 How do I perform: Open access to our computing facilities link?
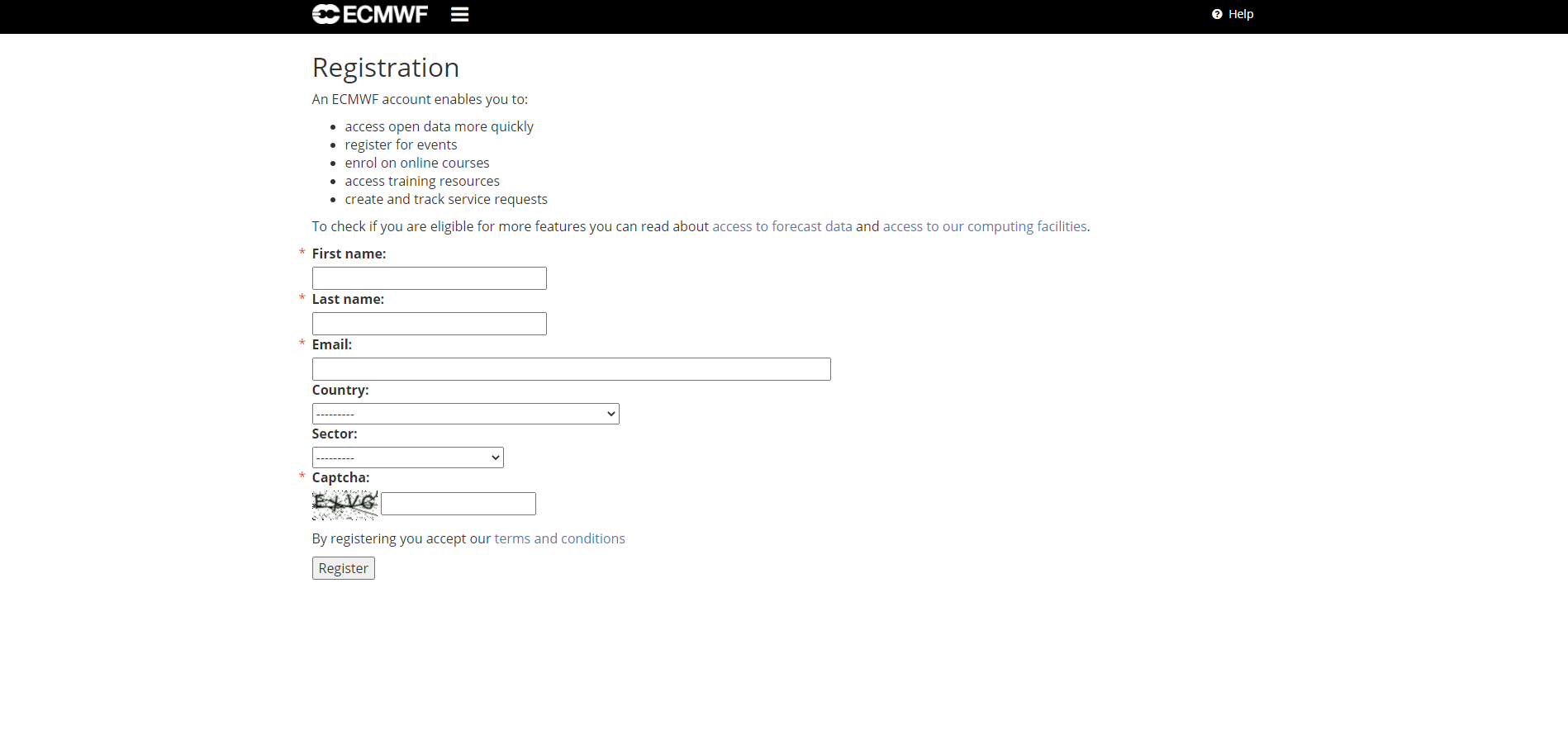985,226
